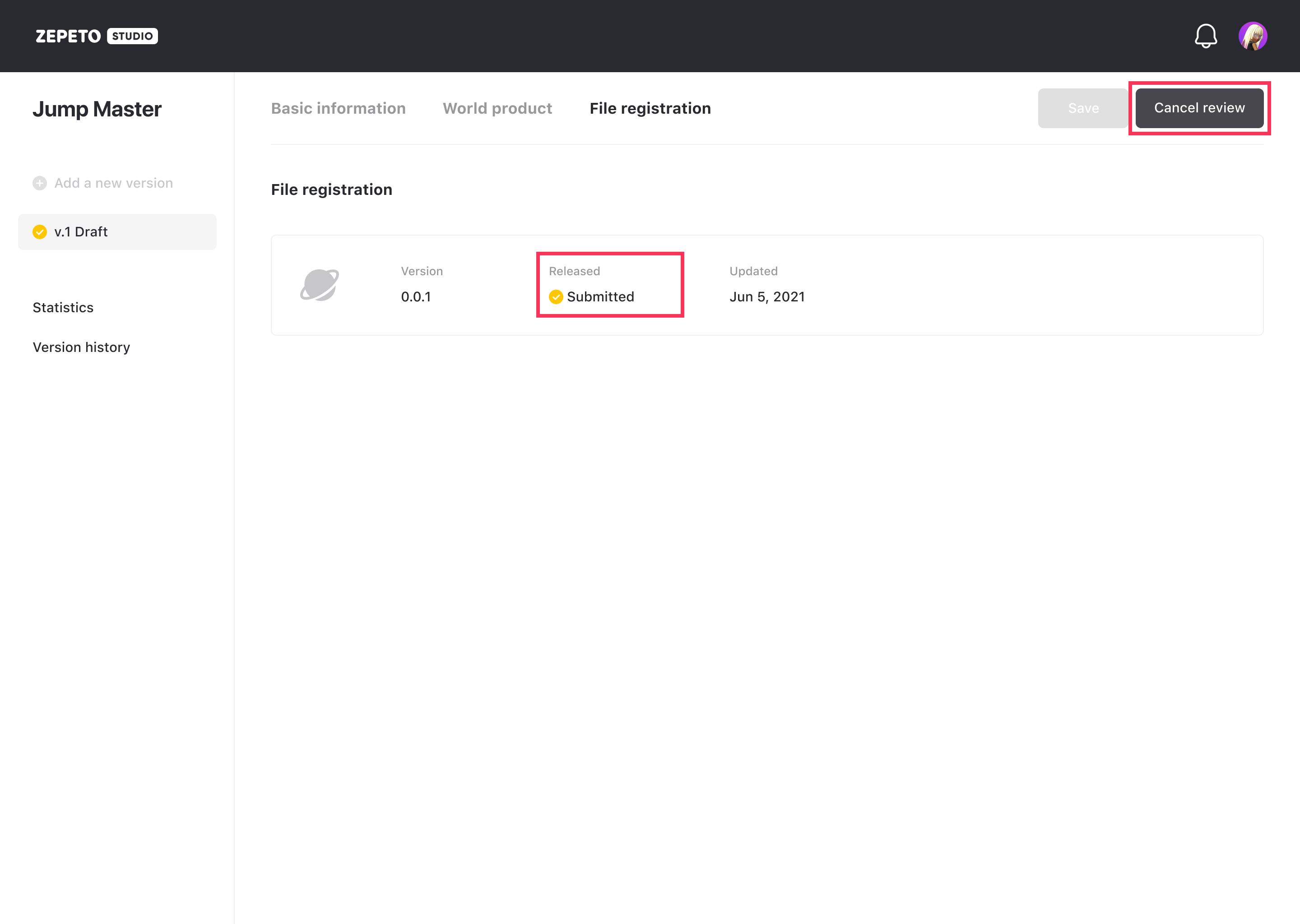Click the plus icon beside Add a new version
Viewport: 1300px width, 924px height.
[39, 183]
